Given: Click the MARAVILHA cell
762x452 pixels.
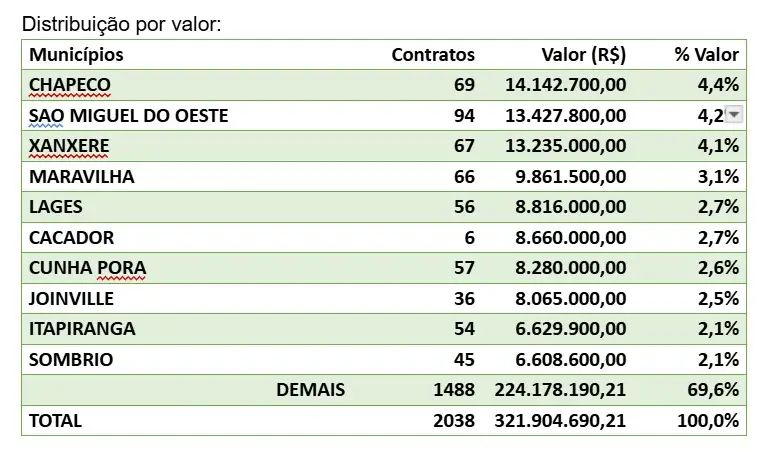Looking at the screenshot, I should 82,177.
